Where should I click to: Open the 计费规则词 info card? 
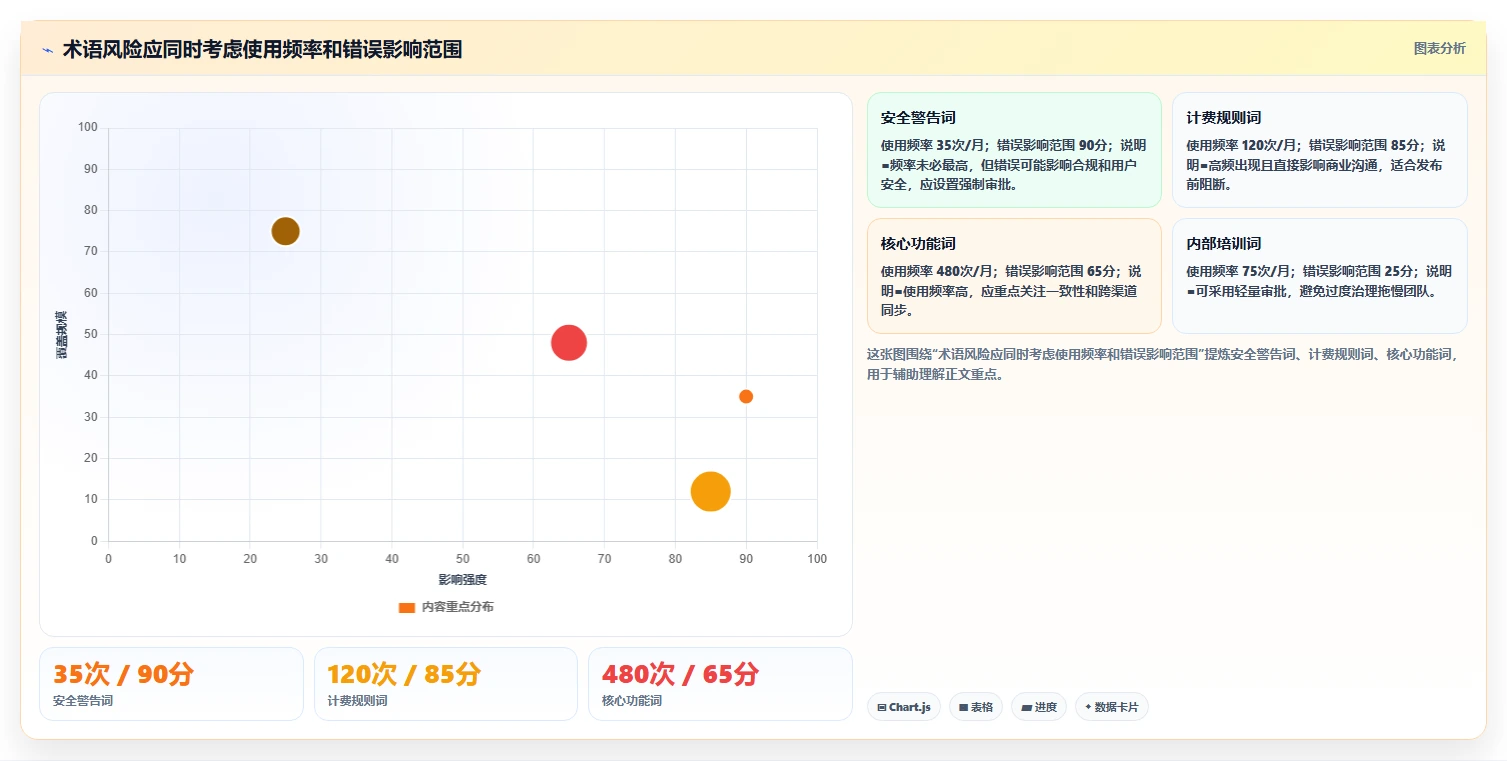[x=1320, y=150]
